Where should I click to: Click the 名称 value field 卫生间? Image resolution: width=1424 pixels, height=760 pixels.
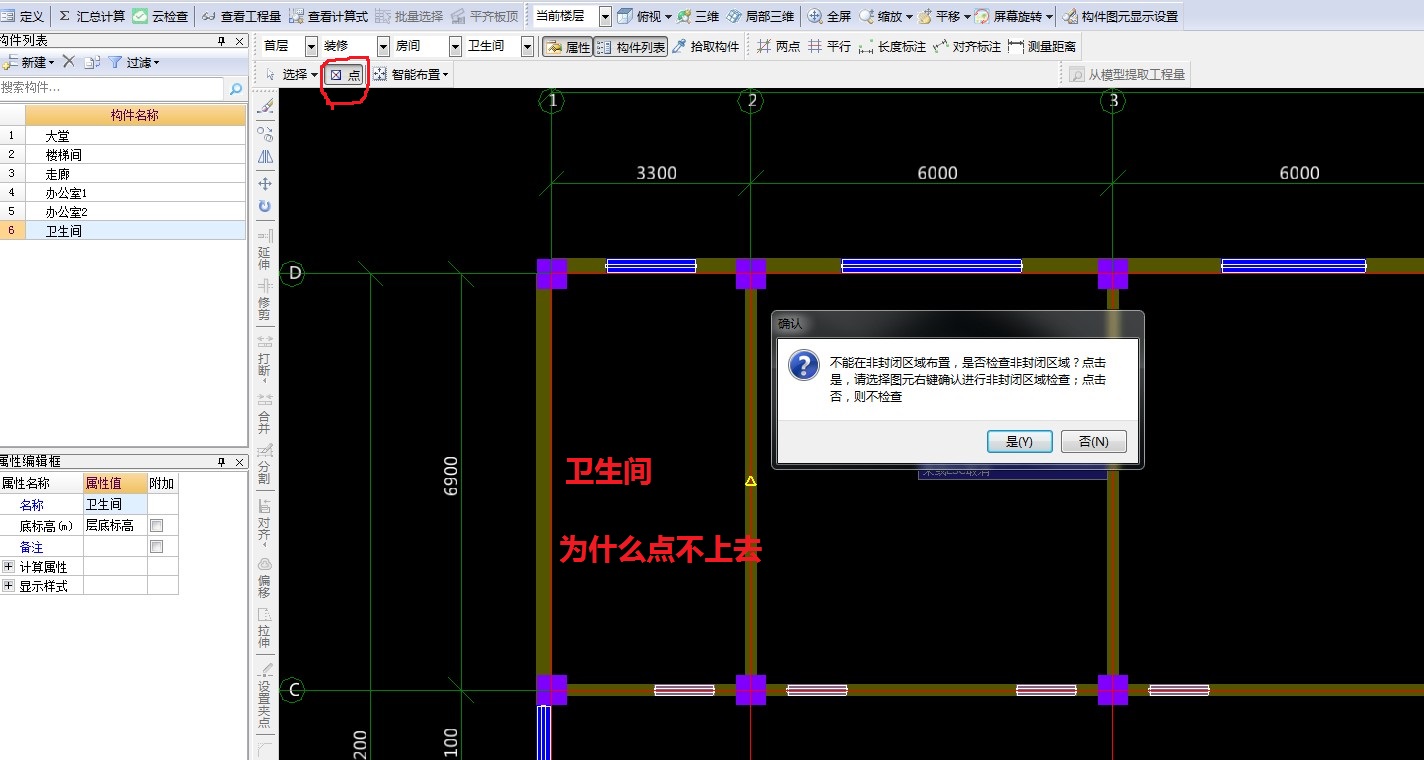(x=115, y=505)
